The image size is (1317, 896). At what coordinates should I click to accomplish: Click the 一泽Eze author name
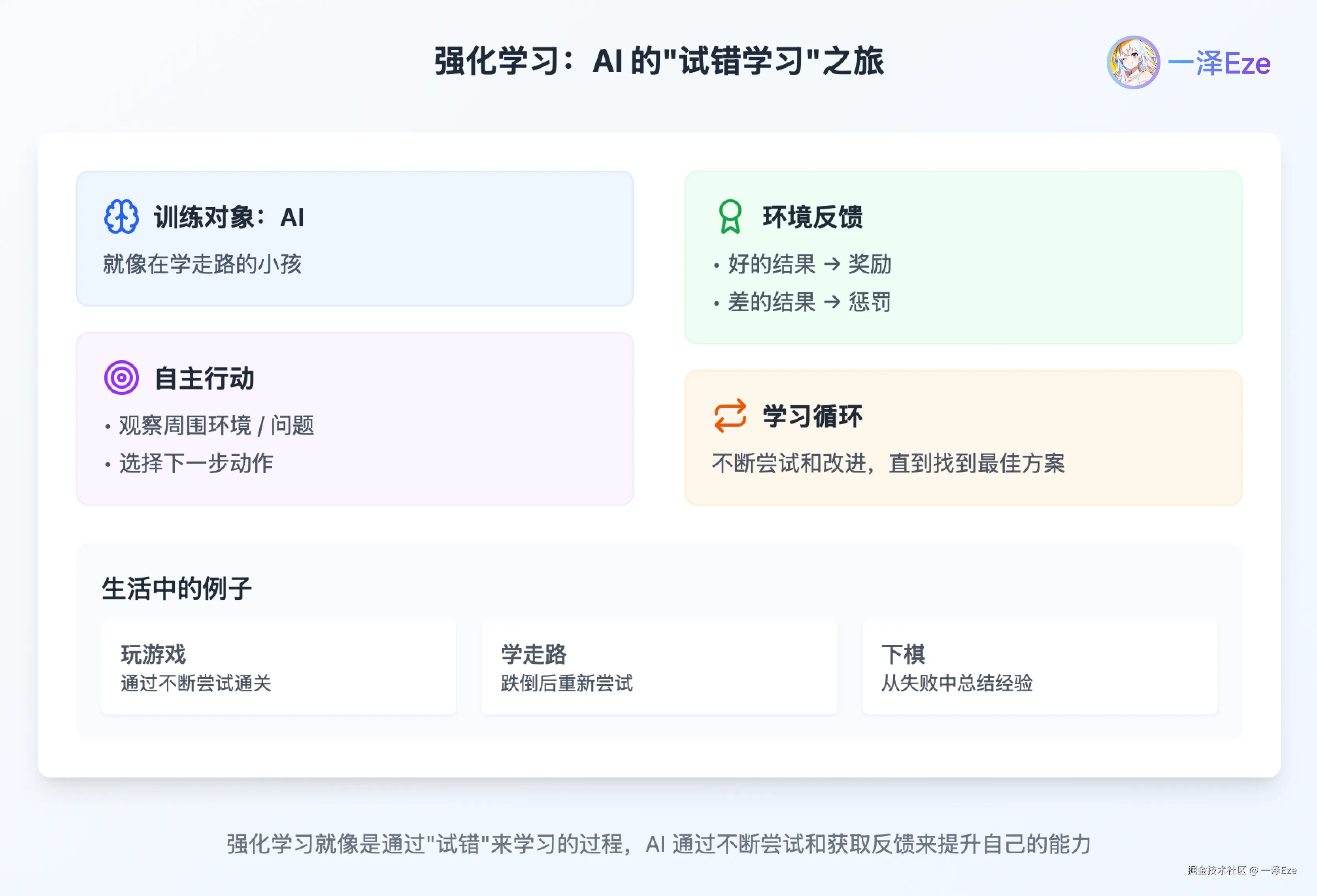click(1219, 64)
